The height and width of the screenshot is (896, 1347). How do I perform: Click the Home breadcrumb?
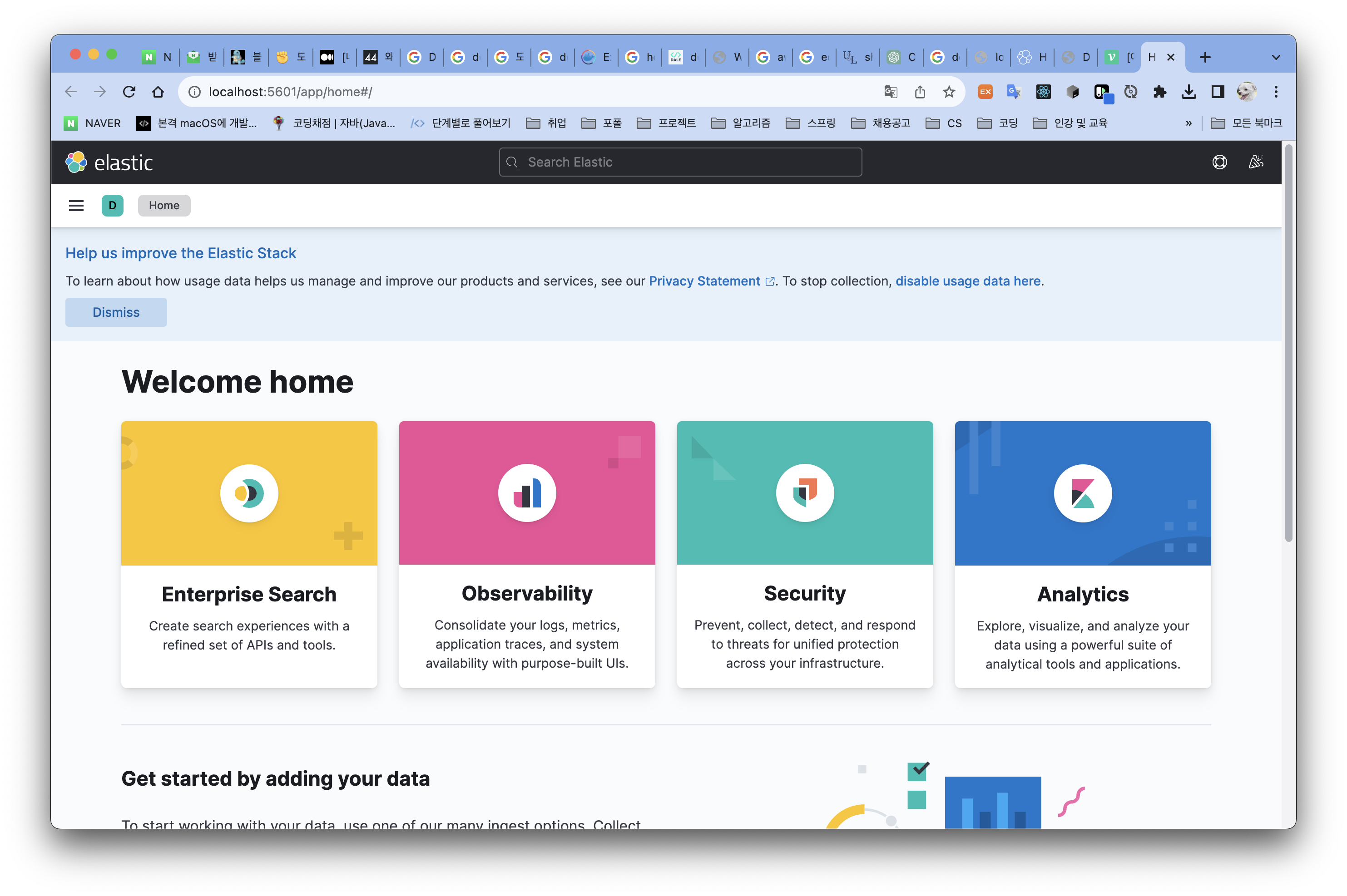click(164, 206)
